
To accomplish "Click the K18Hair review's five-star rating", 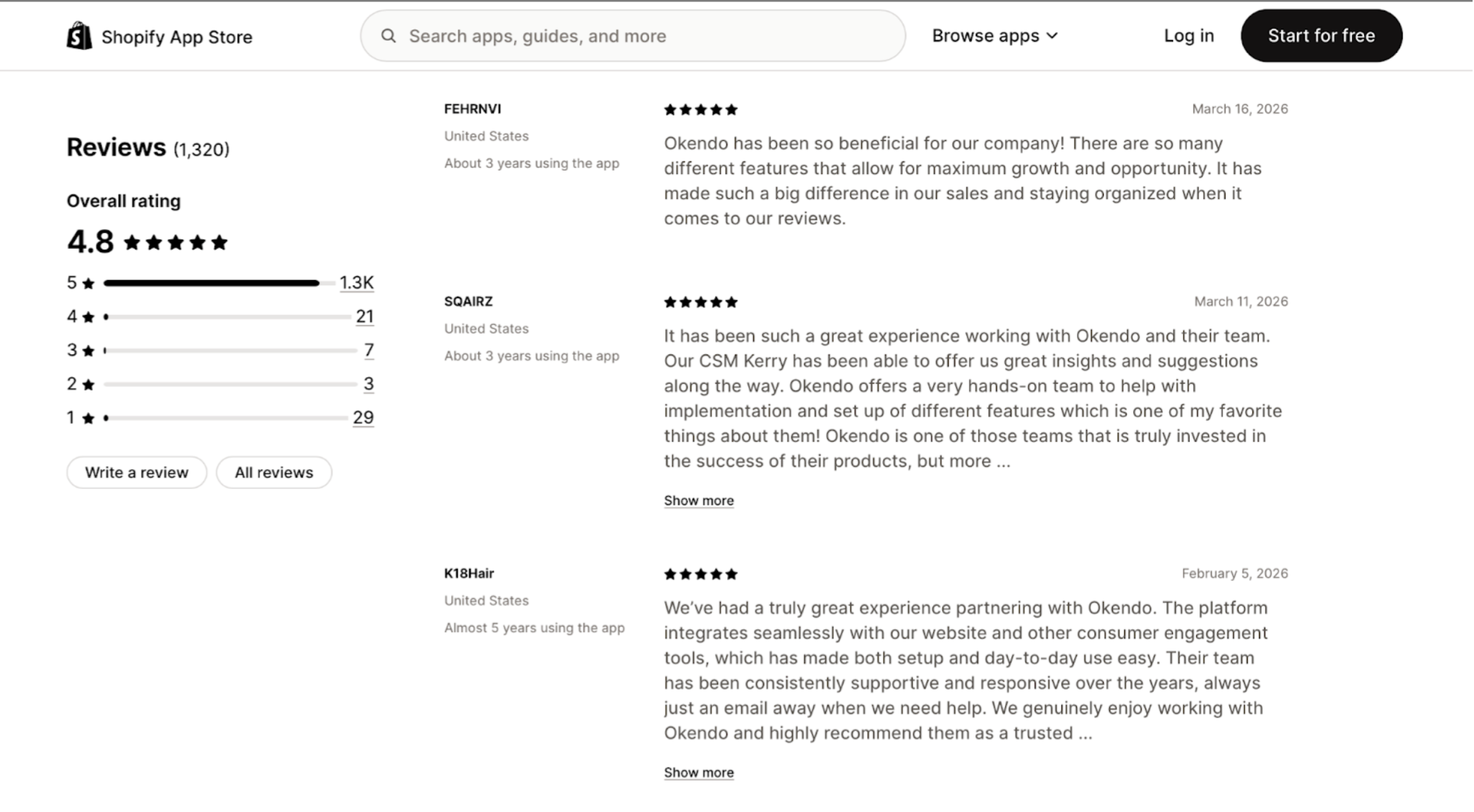I will 700,574.
